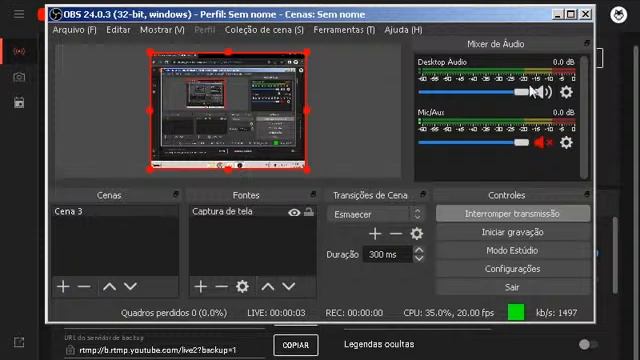Move scene up in Cenas panel

click(x=109, y=287)
